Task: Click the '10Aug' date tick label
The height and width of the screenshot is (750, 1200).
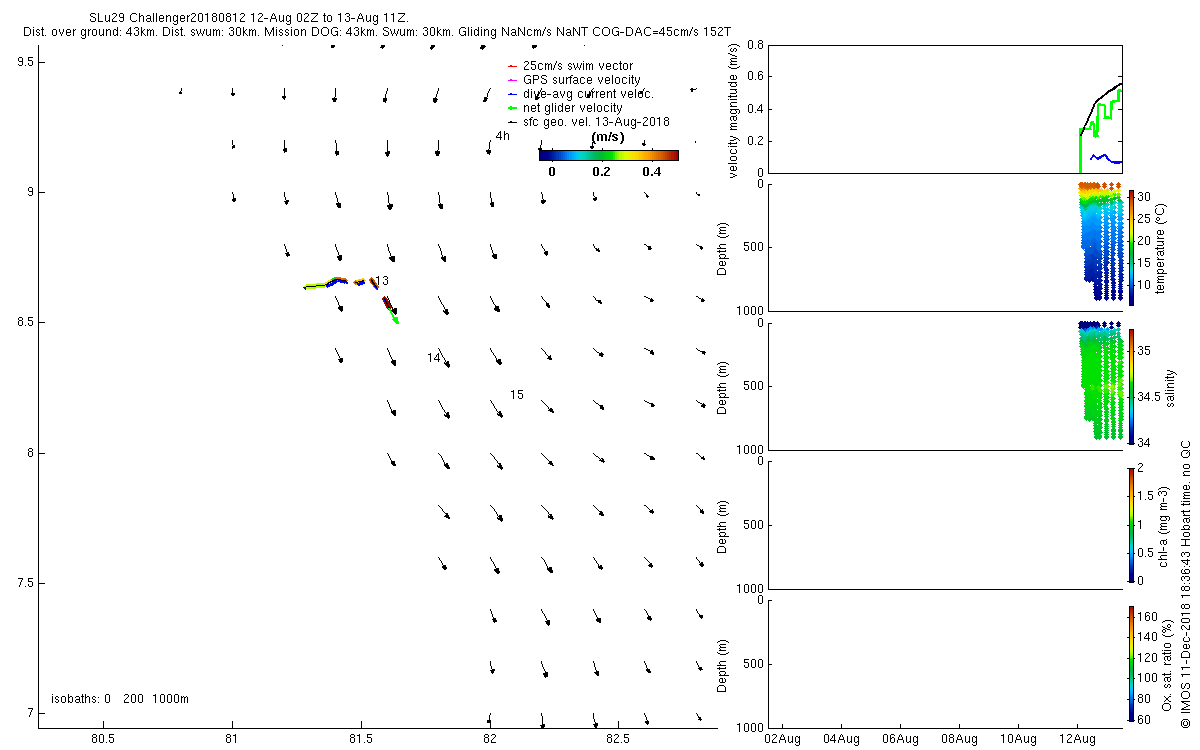Action: point(1018,739)
